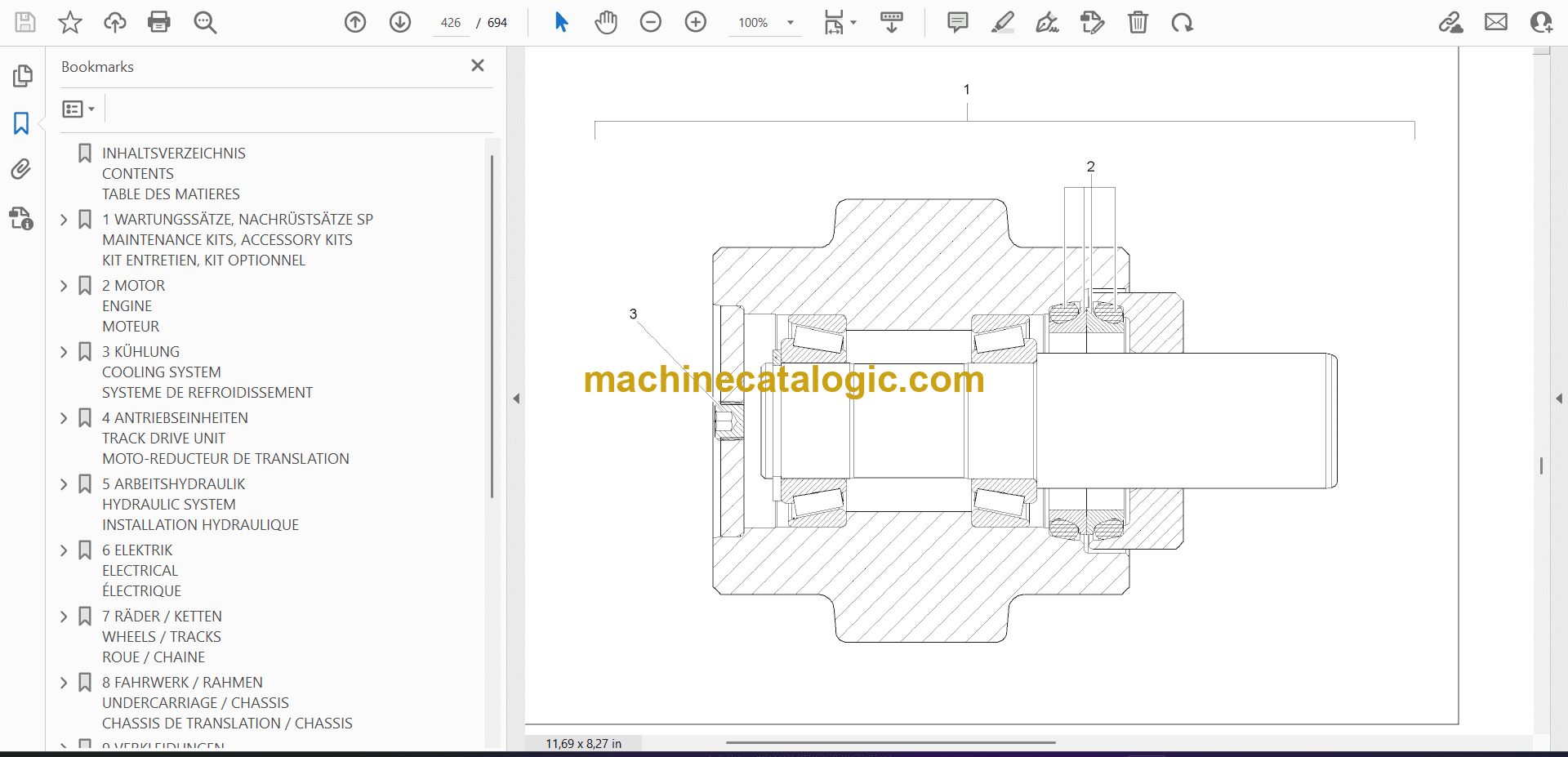Open the bookmark options menu
1568x757 pixels.
tap(78, 109)
